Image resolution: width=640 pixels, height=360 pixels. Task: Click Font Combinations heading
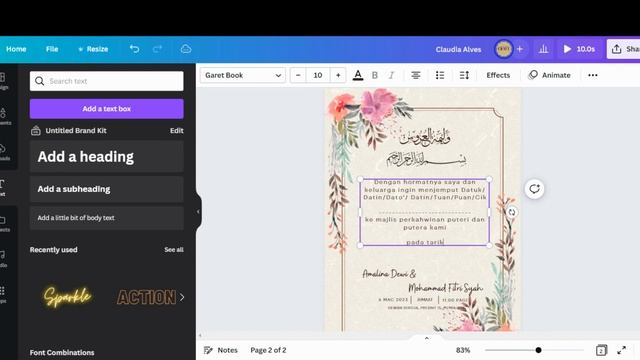point(62,352)
